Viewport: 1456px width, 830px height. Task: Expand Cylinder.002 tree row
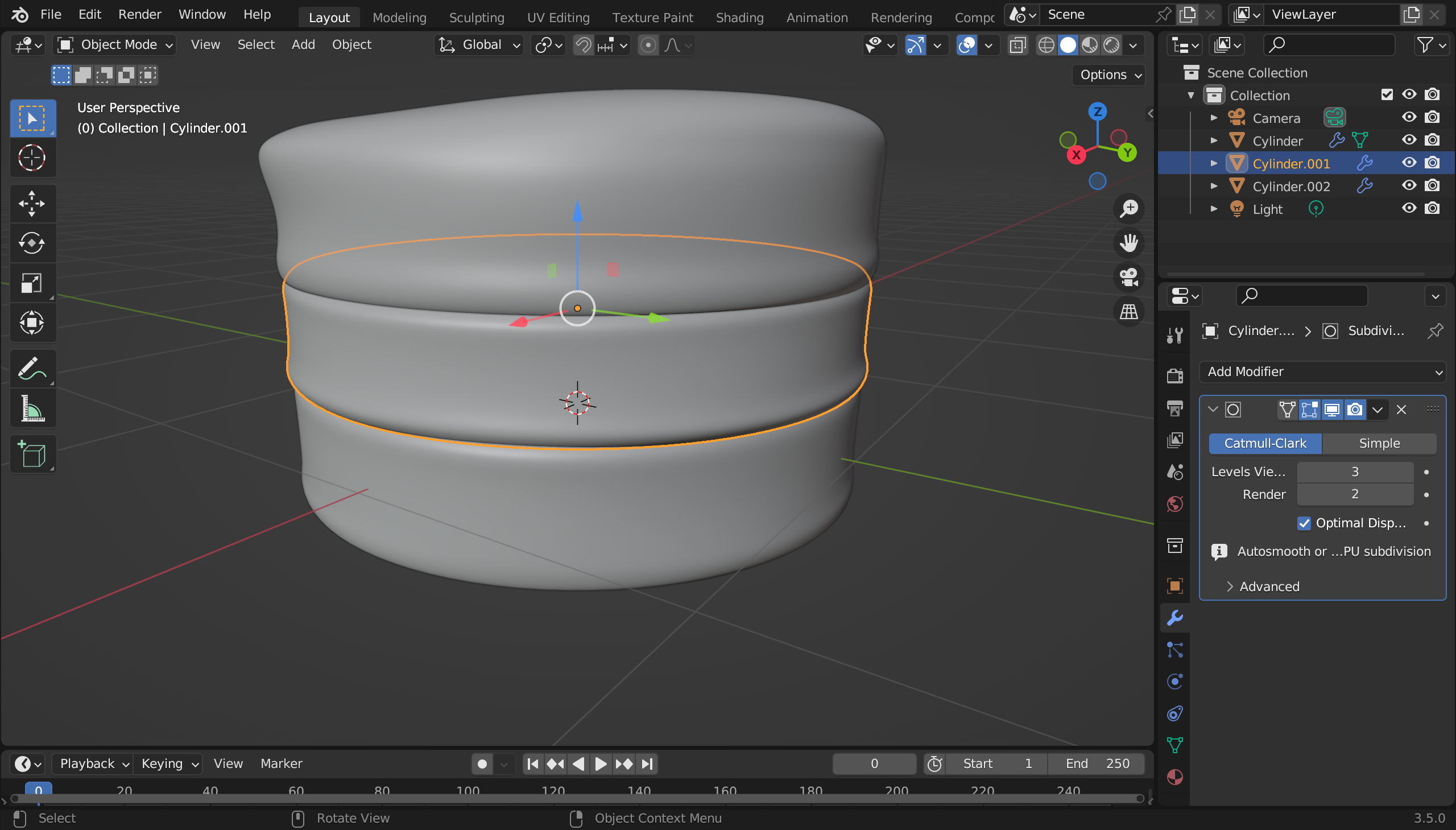coord(1214,187)
